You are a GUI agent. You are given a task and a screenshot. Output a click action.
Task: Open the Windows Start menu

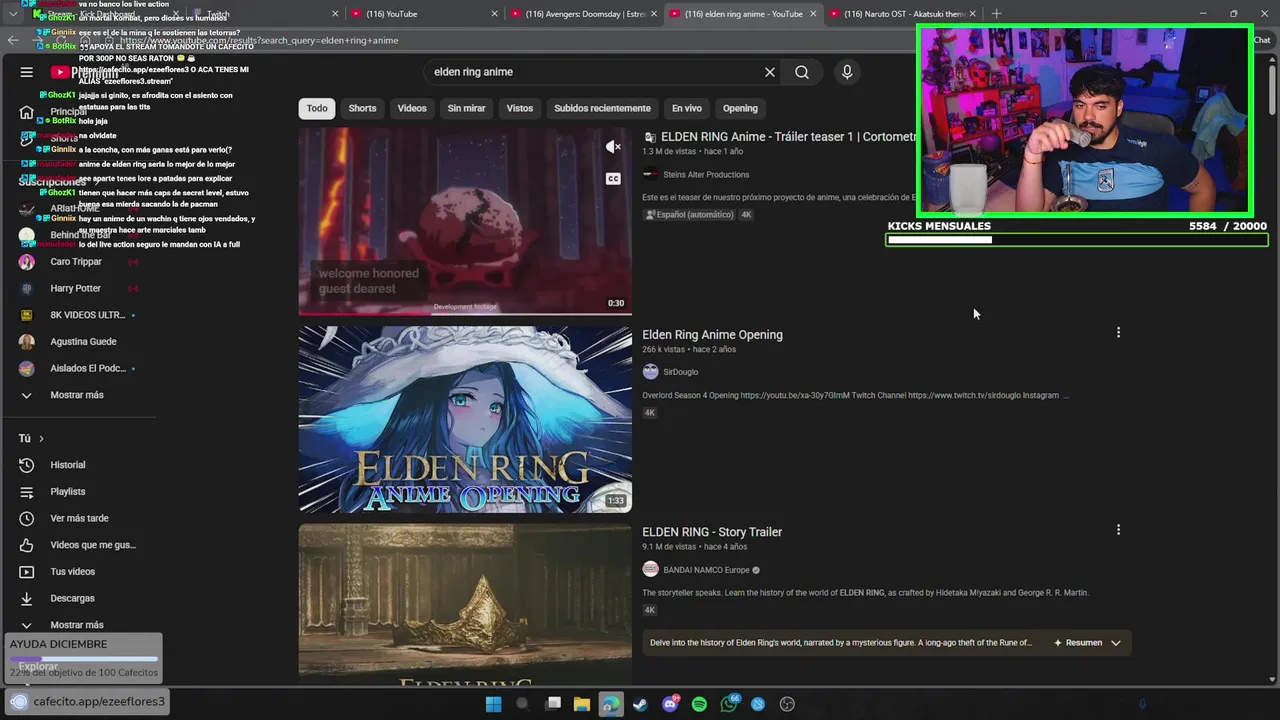pyautogui.click(x=493, y=704)
